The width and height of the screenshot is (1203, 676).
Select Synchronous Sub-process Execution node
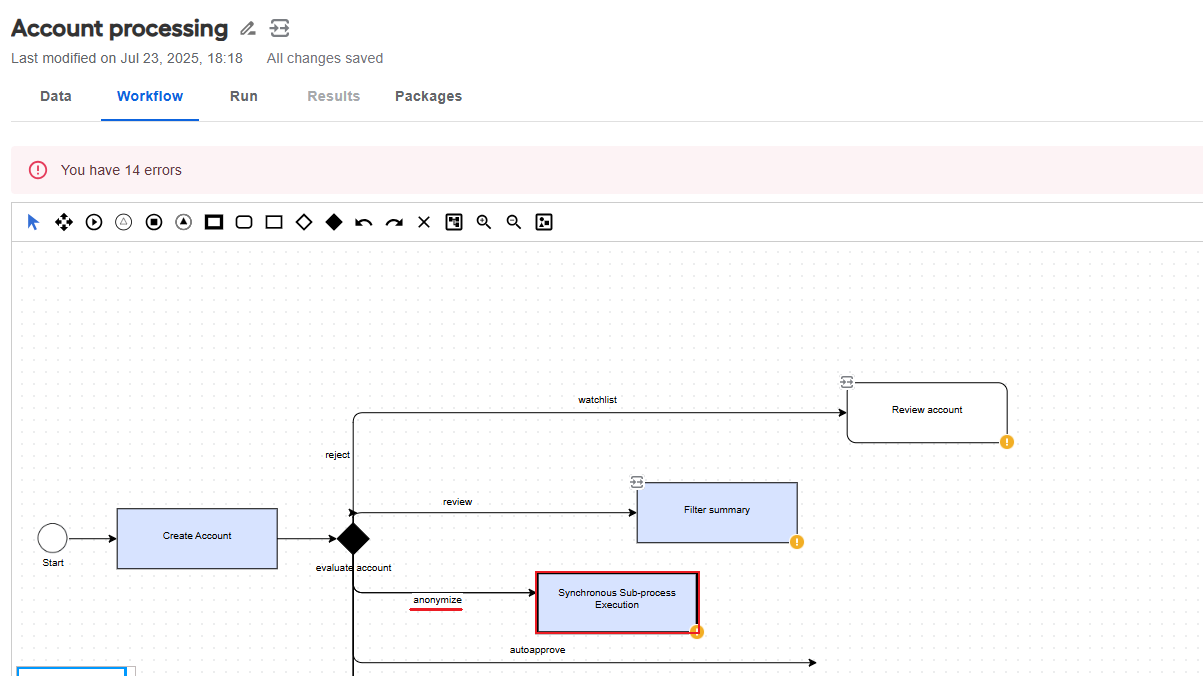click(x=617, y=602)
